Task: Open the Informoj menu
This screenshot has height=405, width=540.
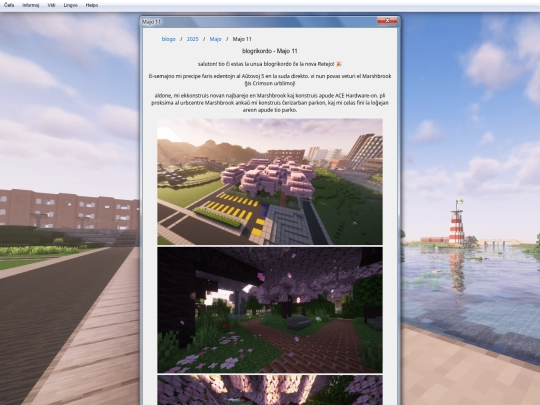Action: (x=31, y=5)
